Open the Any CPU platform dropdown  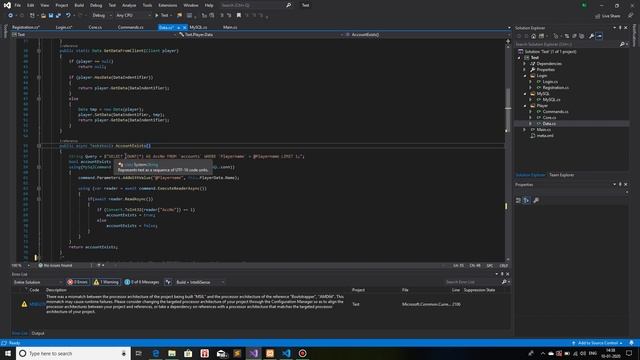133,16
